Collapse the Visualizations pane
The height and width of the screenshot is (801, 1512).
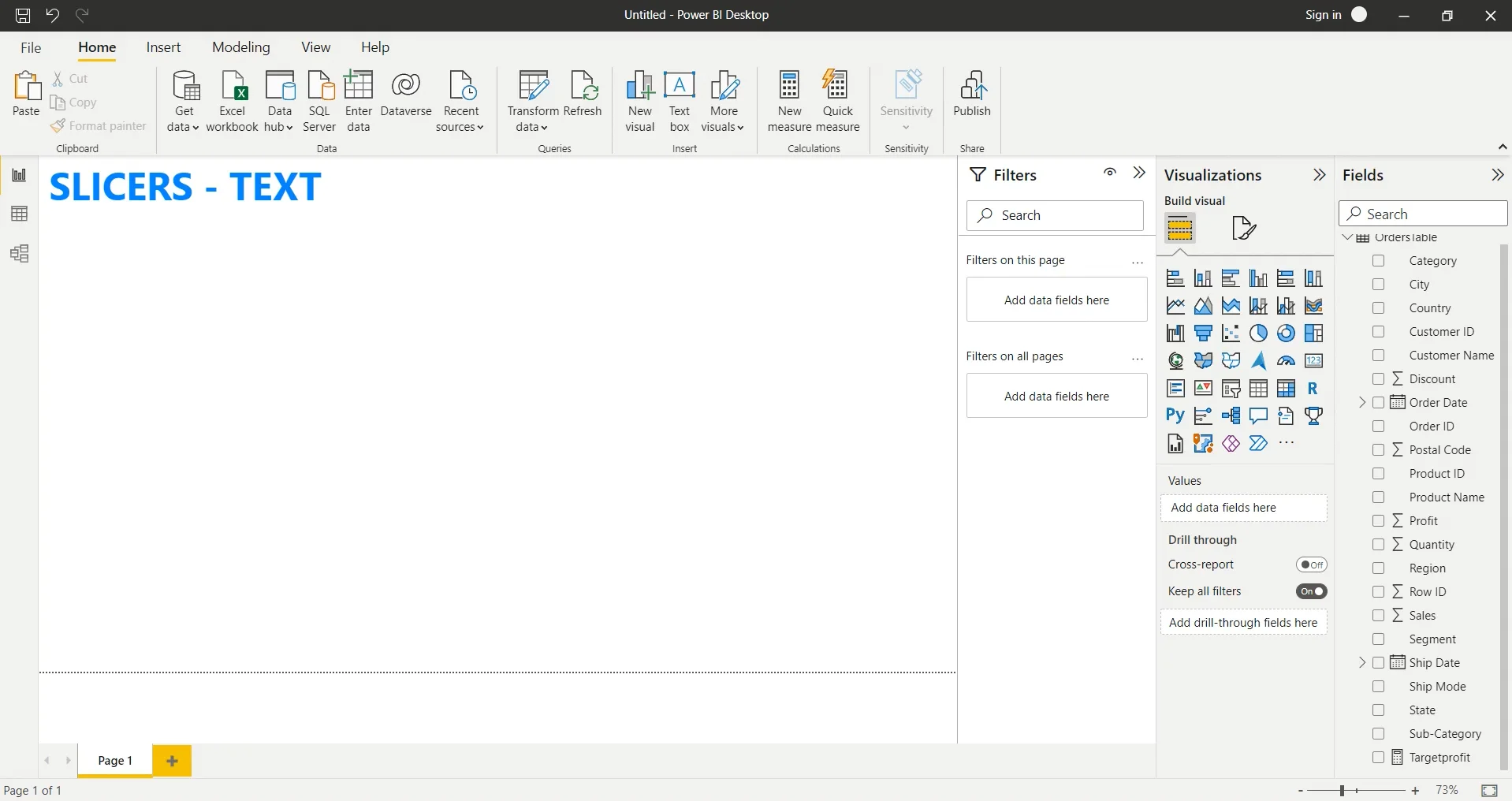pos(1319,175)
